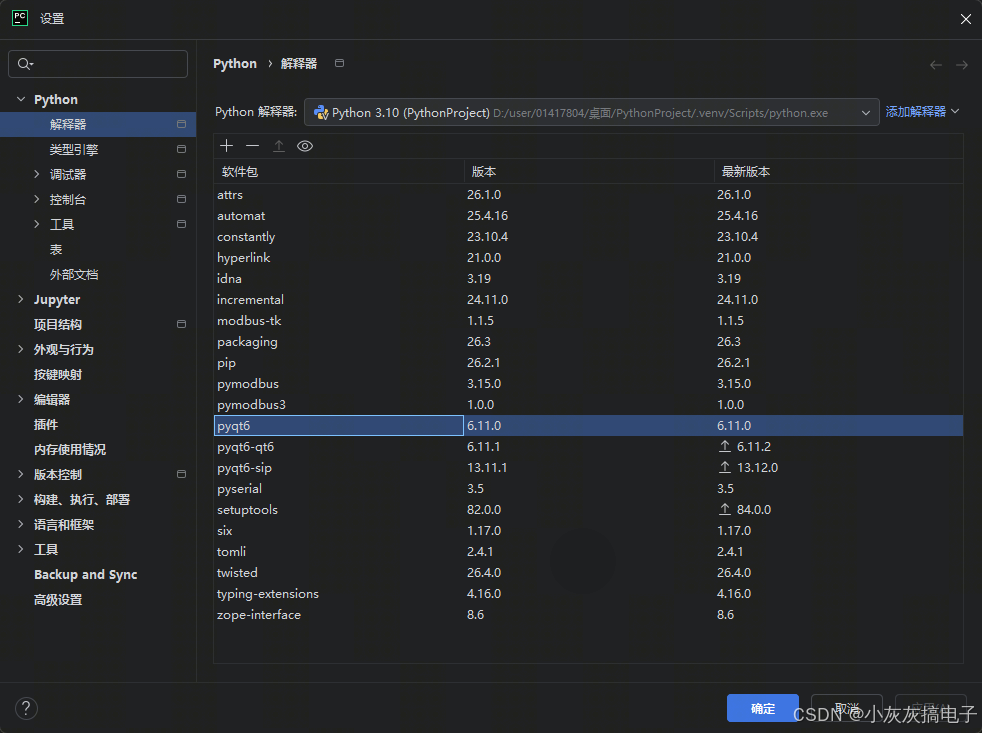Expand 语言和框架 group

coord(21,524)
